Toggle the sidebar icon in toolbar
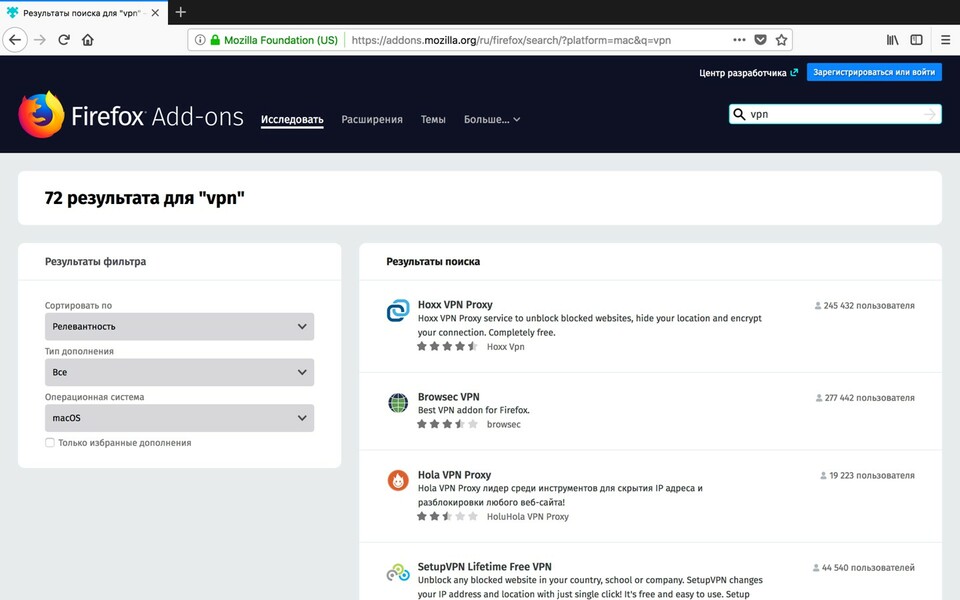Image resolution: width=960 pixels, height=600 pixels. tap(917, 40)
